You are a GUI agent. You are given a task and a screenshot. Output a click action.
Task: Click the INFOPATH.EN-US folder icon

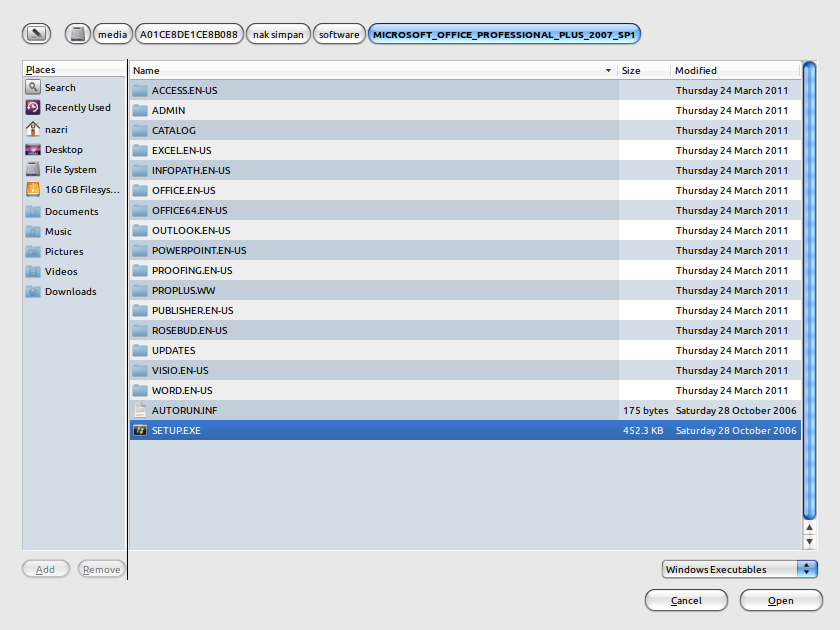(x=140, y=170)
